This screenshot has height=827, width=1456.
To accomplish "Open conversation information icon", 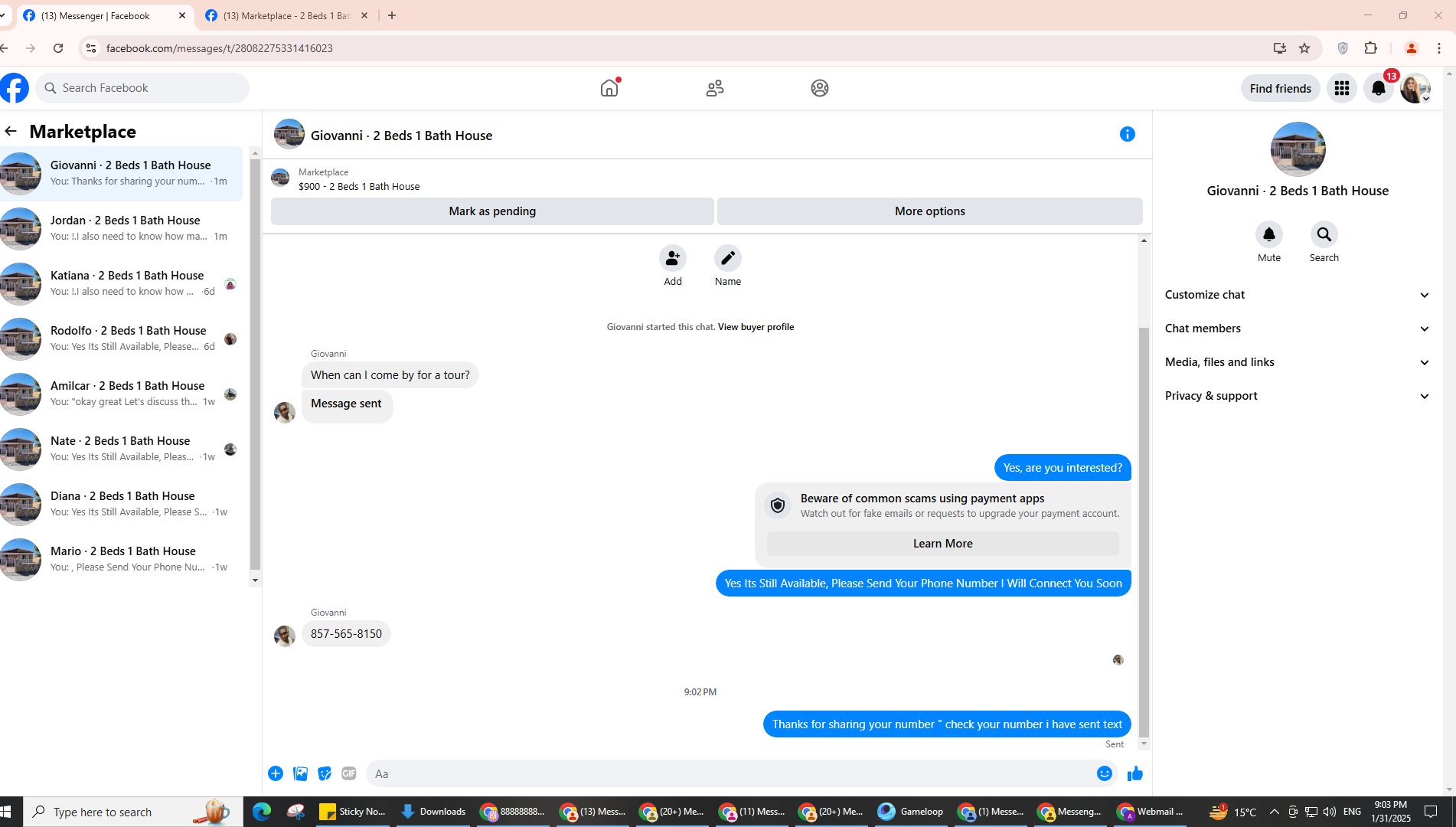I will pos(1127,134).
